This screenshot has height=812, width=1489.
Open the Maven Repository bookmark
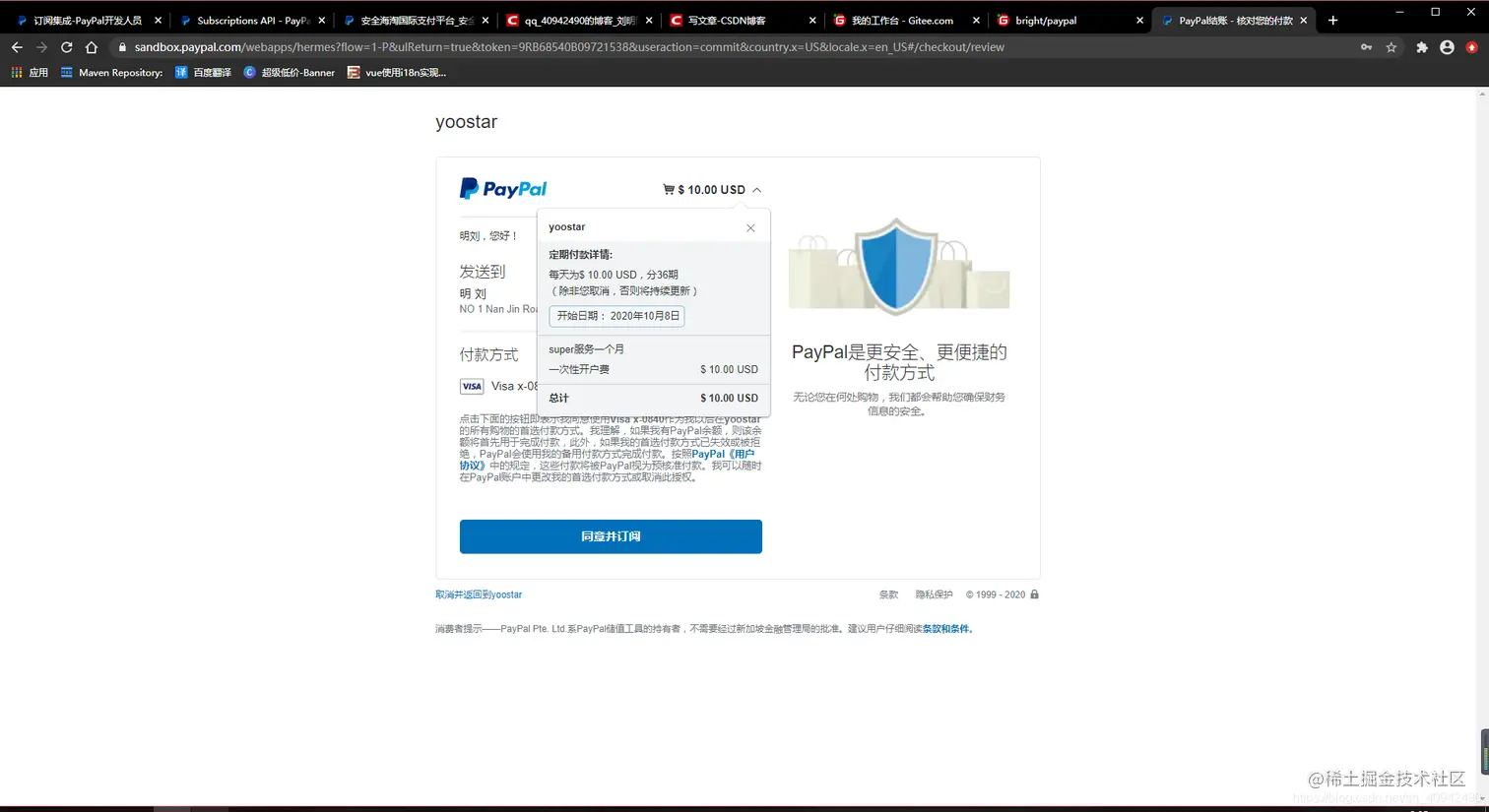click(111, 73)
